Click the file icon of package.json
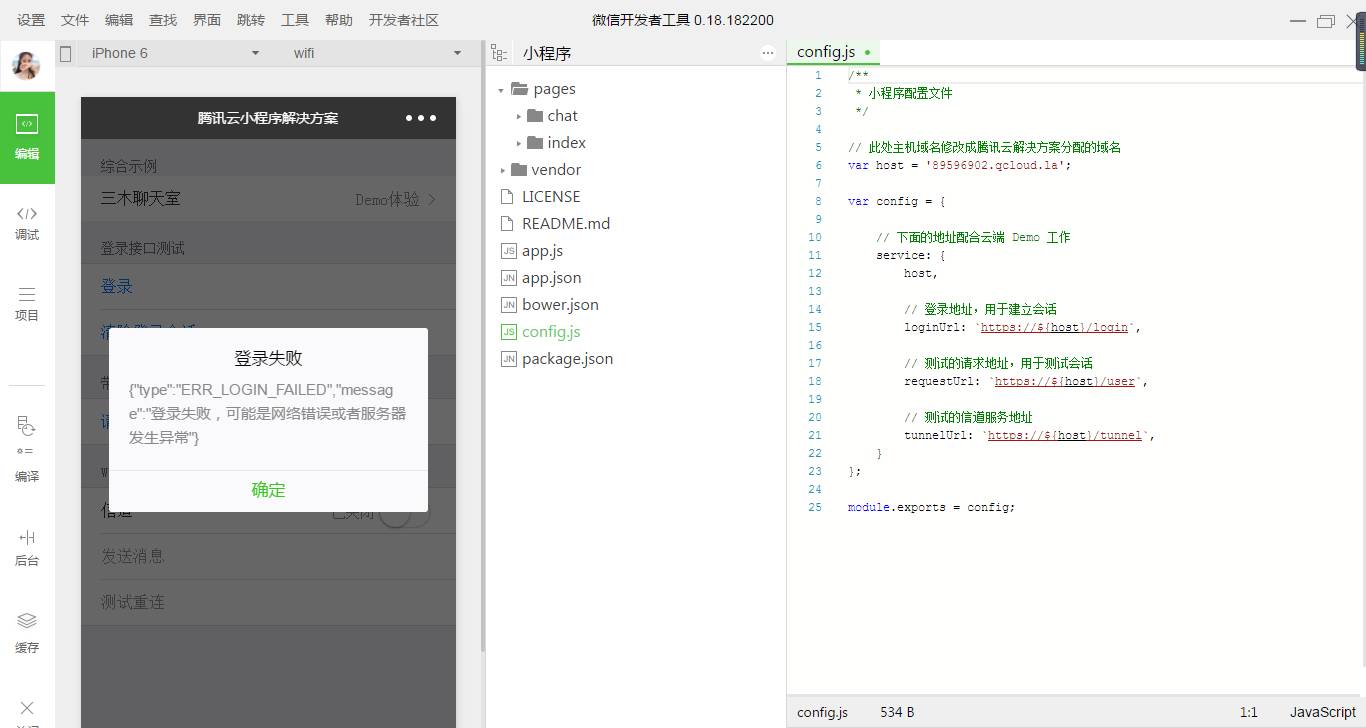1366x728 pixels. 509,359
